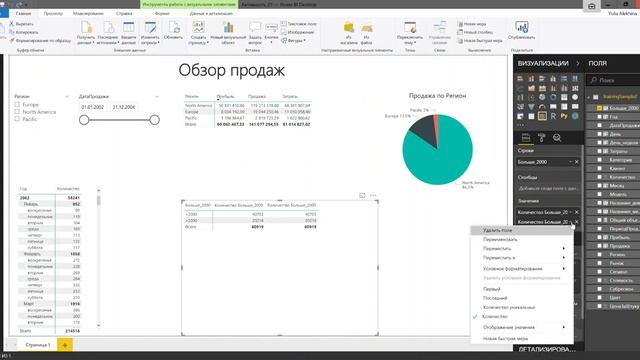
Task: Click the left handle of date slider
Action: 84,120
